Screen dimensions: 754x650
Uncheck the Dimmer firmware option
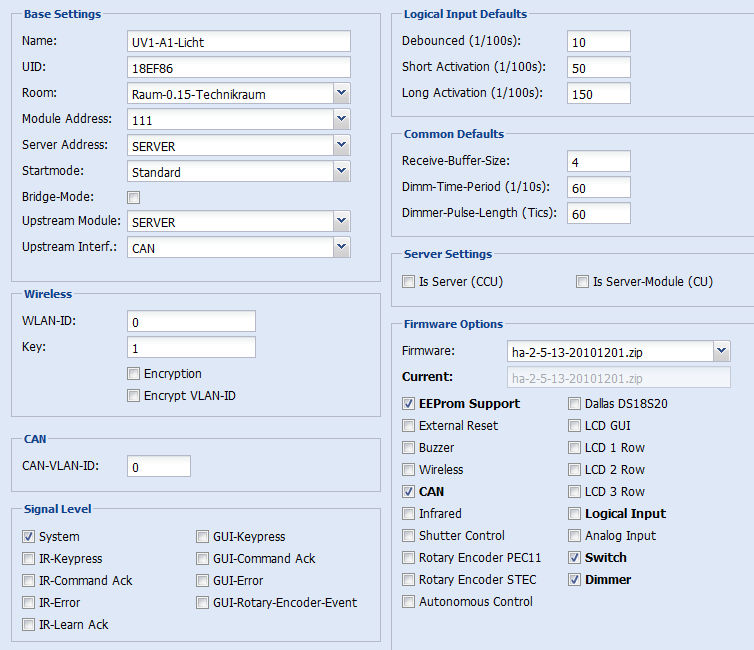tap(575, 579)
